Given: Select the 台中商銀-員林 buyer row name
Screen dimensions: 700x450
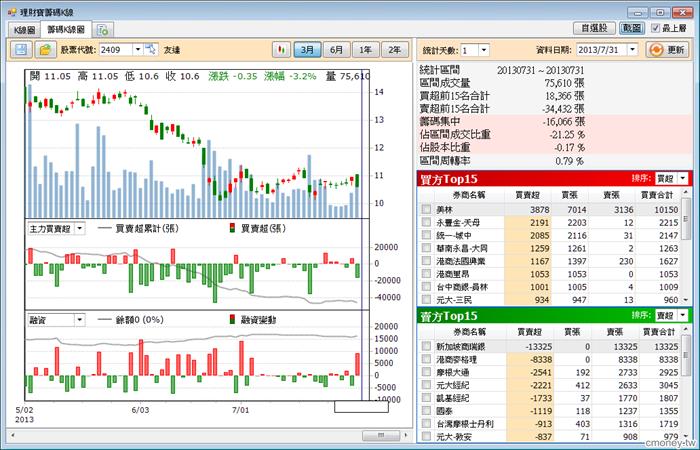Looking at the screenshot, I should tap(462, 287).
